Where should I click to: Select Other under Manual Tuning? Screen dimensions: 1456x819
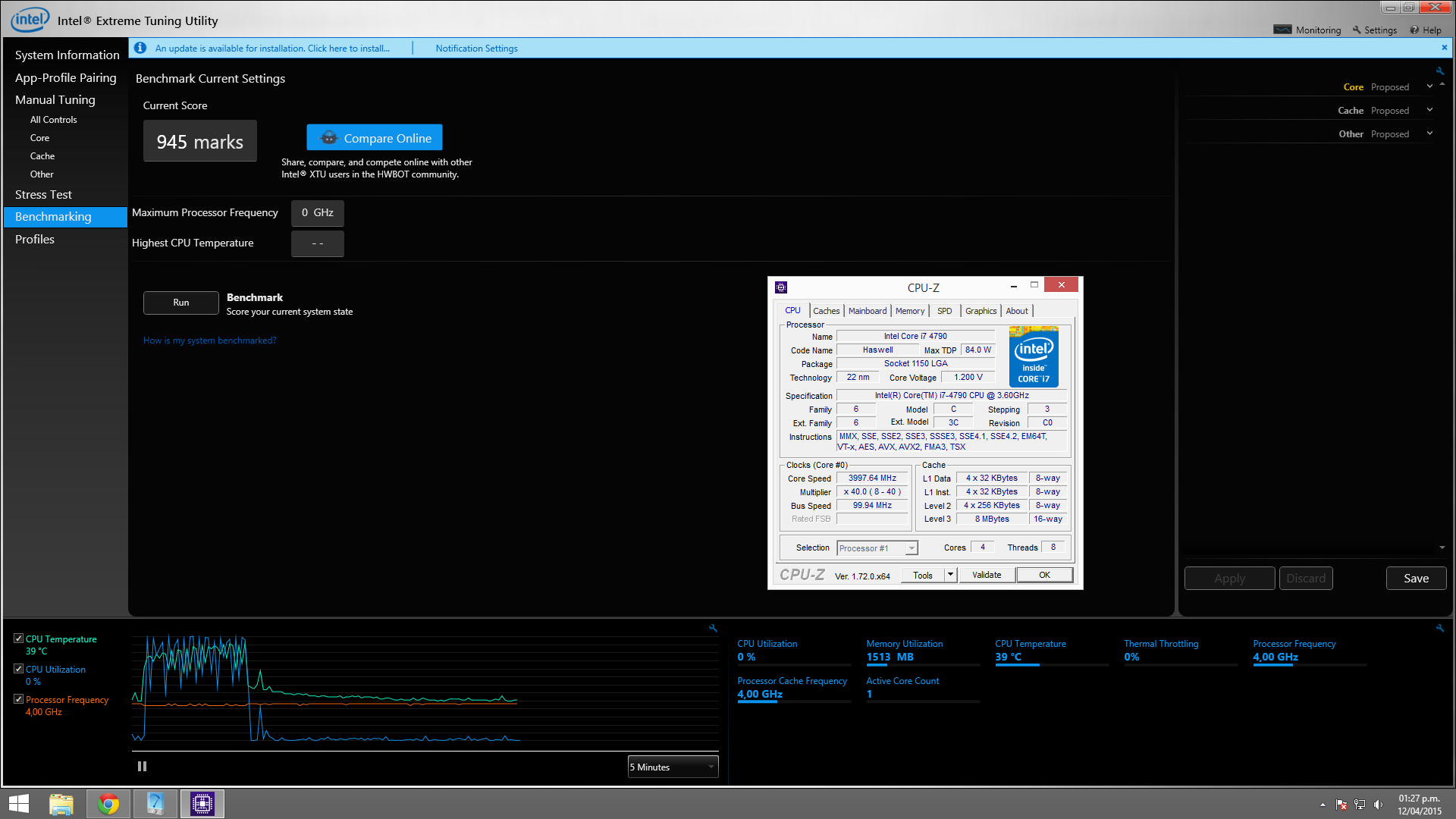42,174
